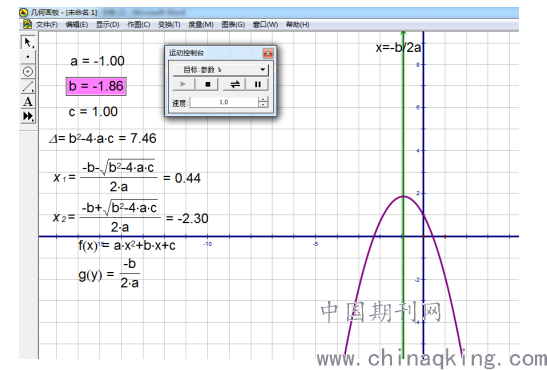The width and height of the screenshot is (547, 370).
Task: Open the custom tools double-arrow icon
Action: 28,116
